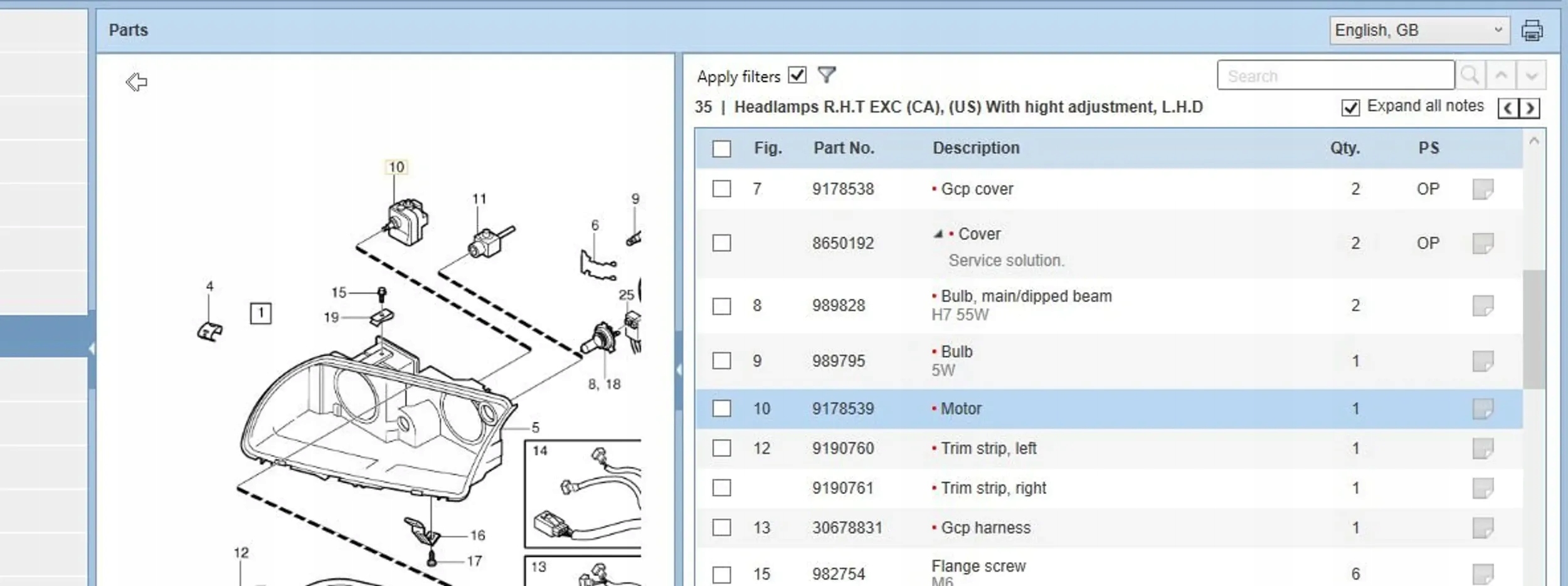Click the Trim strip, right description
Viewport: 1568px width, 586px height.
point(993,488)
